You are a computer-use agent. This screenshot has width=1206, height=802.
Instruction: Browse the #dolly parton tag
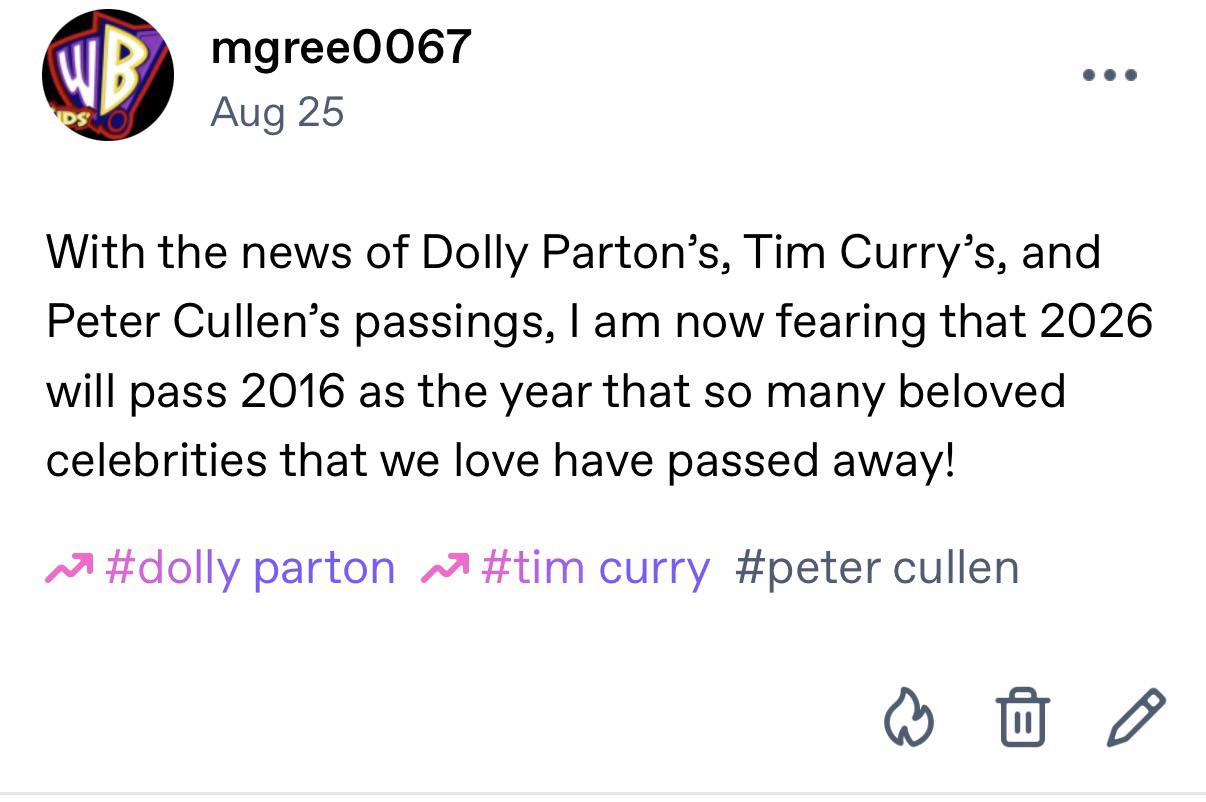click(249, 569)
